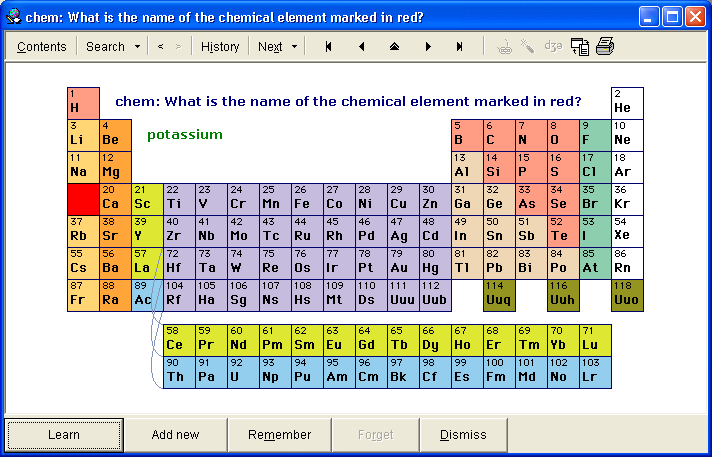Image resolution: width=712 pixels, height=457 pixels.
Task: Open the Contents menu
Action: point(42,47)
